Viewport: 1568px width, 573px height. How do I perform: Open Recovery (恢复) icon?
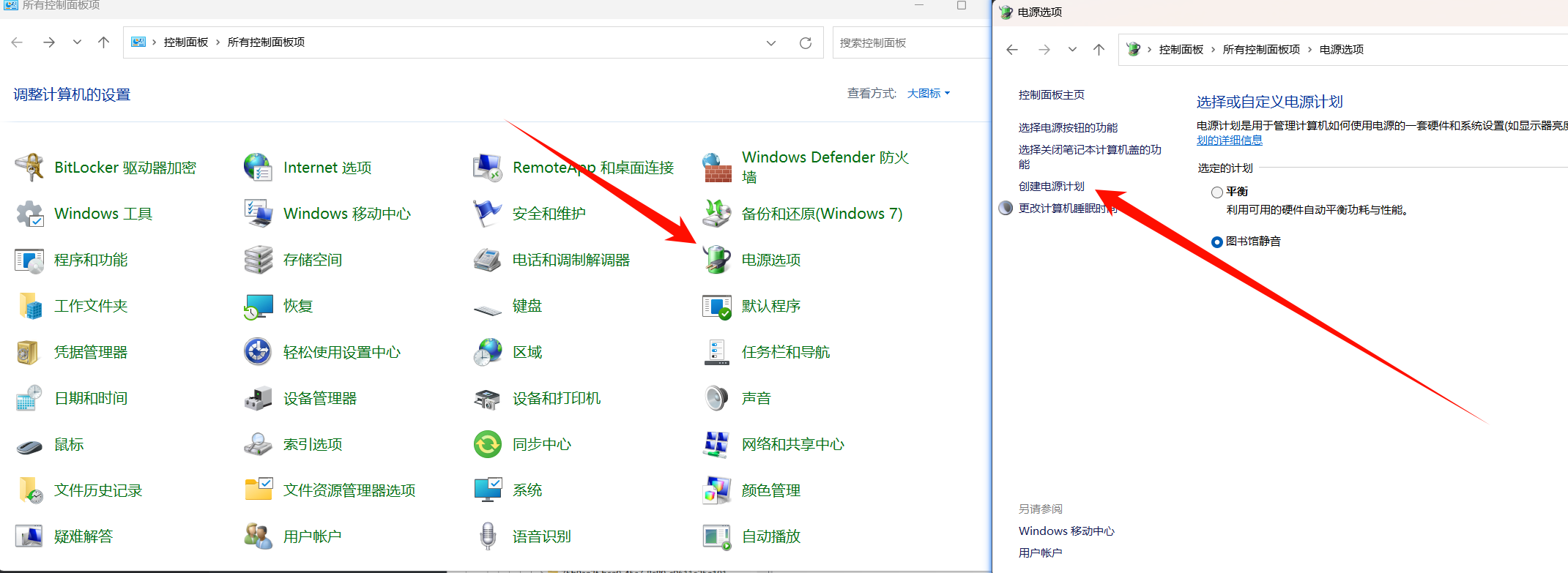click(x=258, y=306)
